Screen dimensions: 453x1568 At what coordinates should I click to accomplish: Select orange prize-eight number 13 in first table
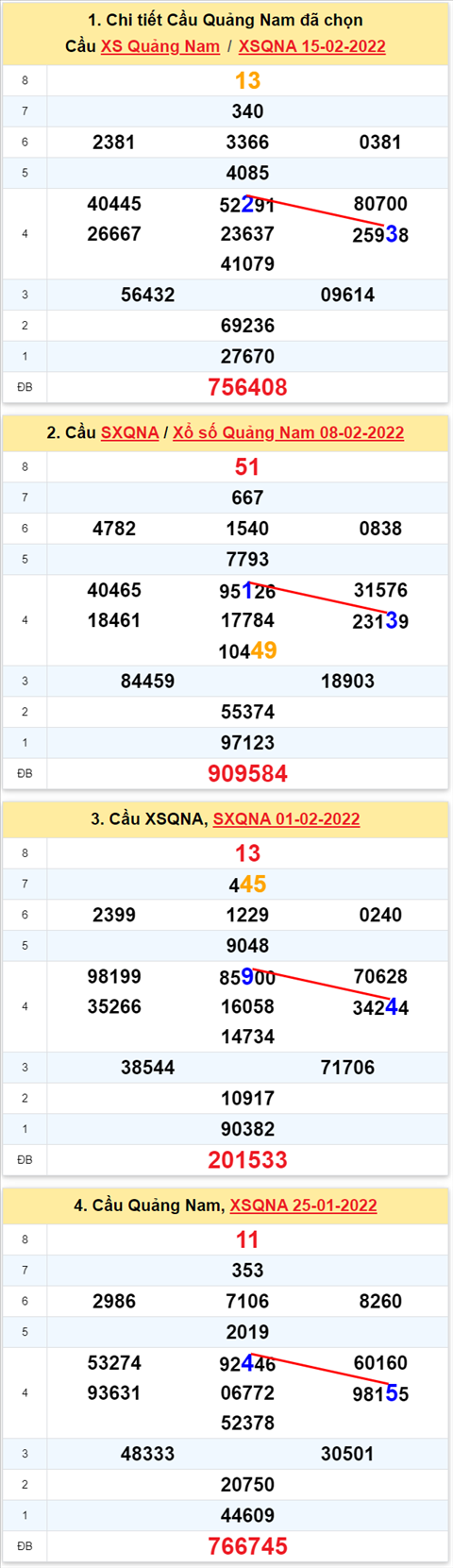tap(247, 80)
